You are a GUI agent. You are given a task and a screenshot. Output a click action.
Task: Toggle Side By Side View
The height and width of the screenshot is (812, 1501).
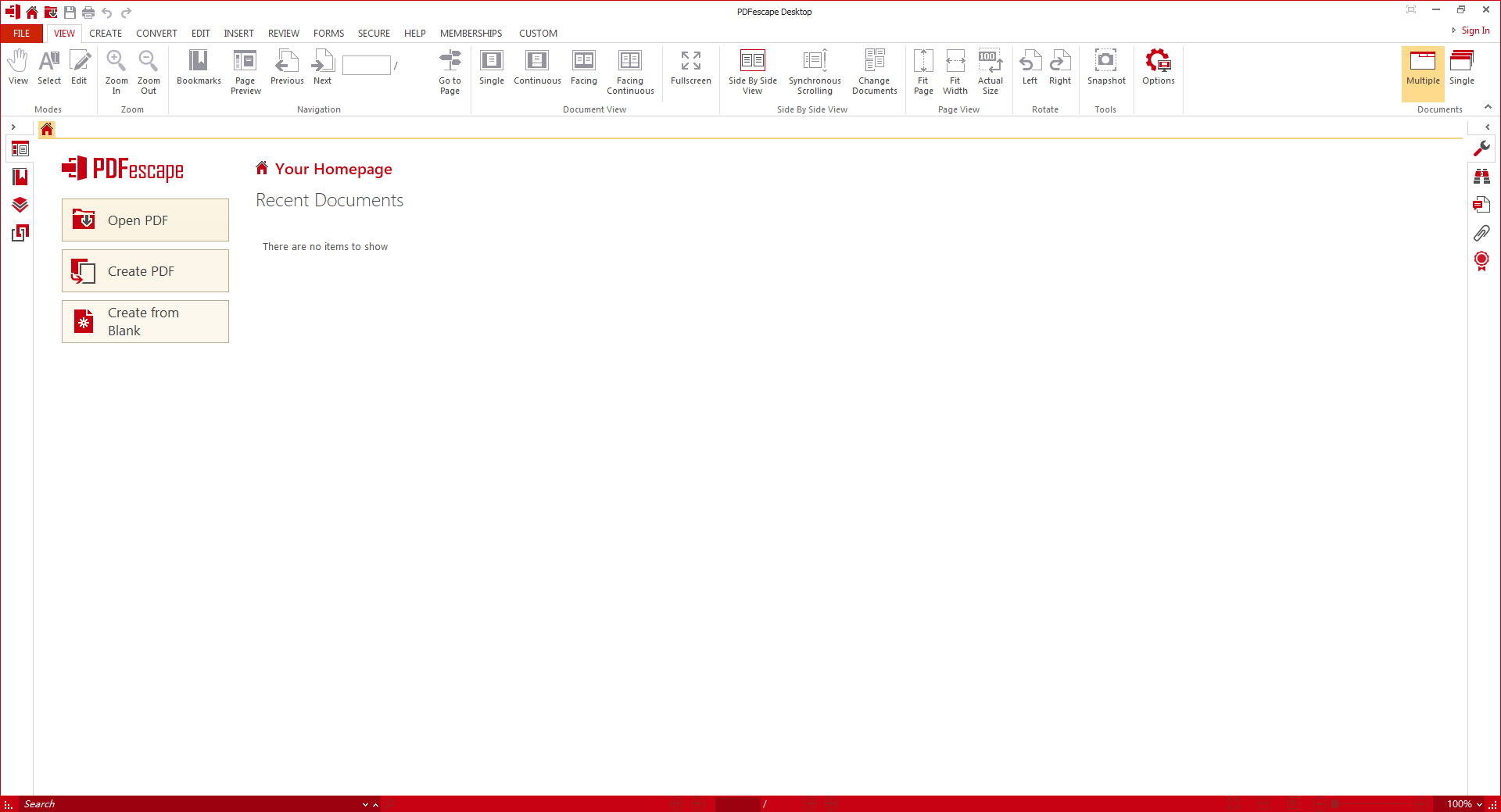[753, 73]
